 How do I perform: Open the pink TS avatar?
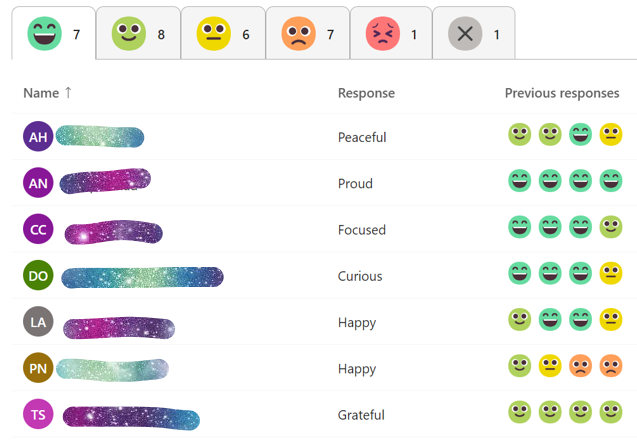[x=38, y=414]
